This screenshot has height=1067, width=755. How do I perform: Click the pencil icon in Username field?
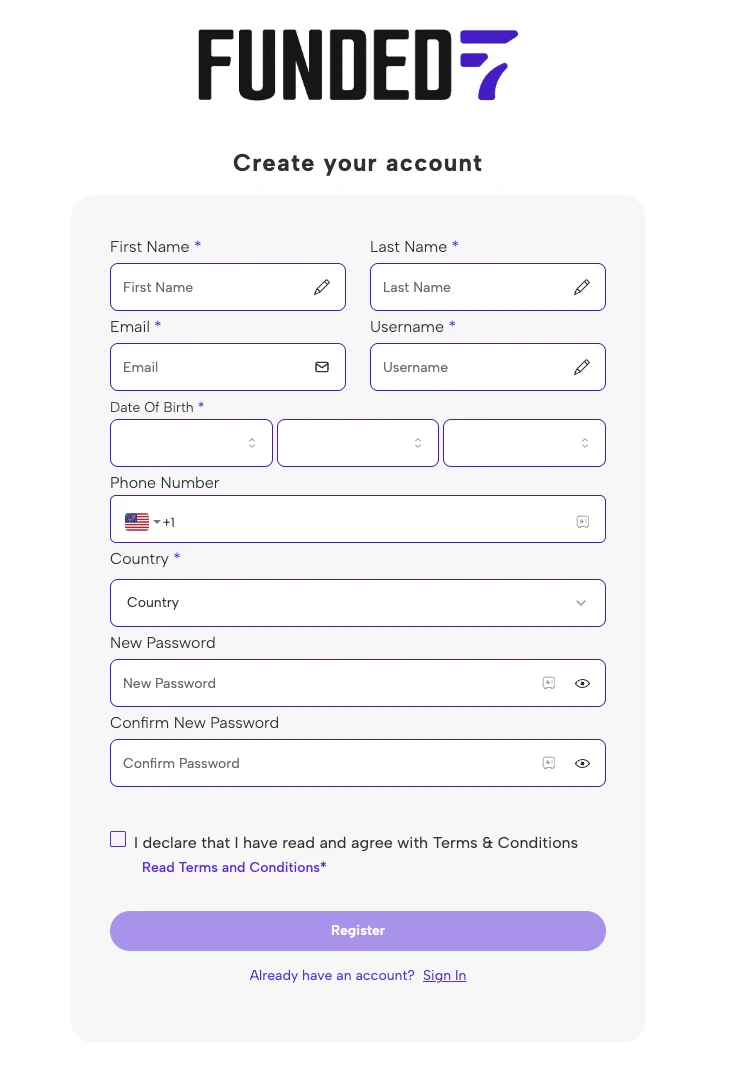click(x=582, y=367)
